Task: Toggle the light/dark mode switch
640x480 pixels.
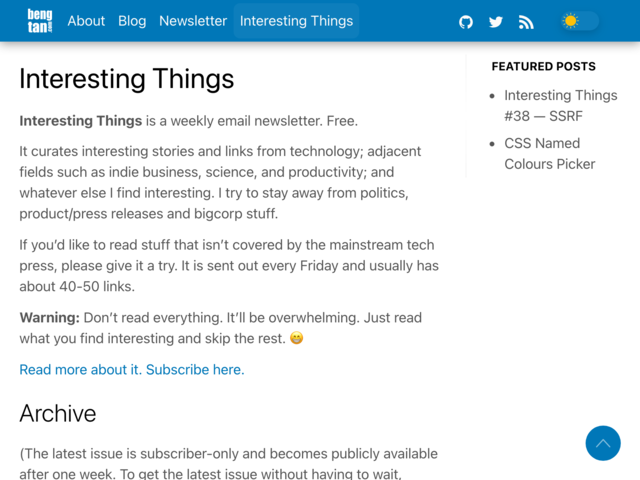Action: (580, 21)
